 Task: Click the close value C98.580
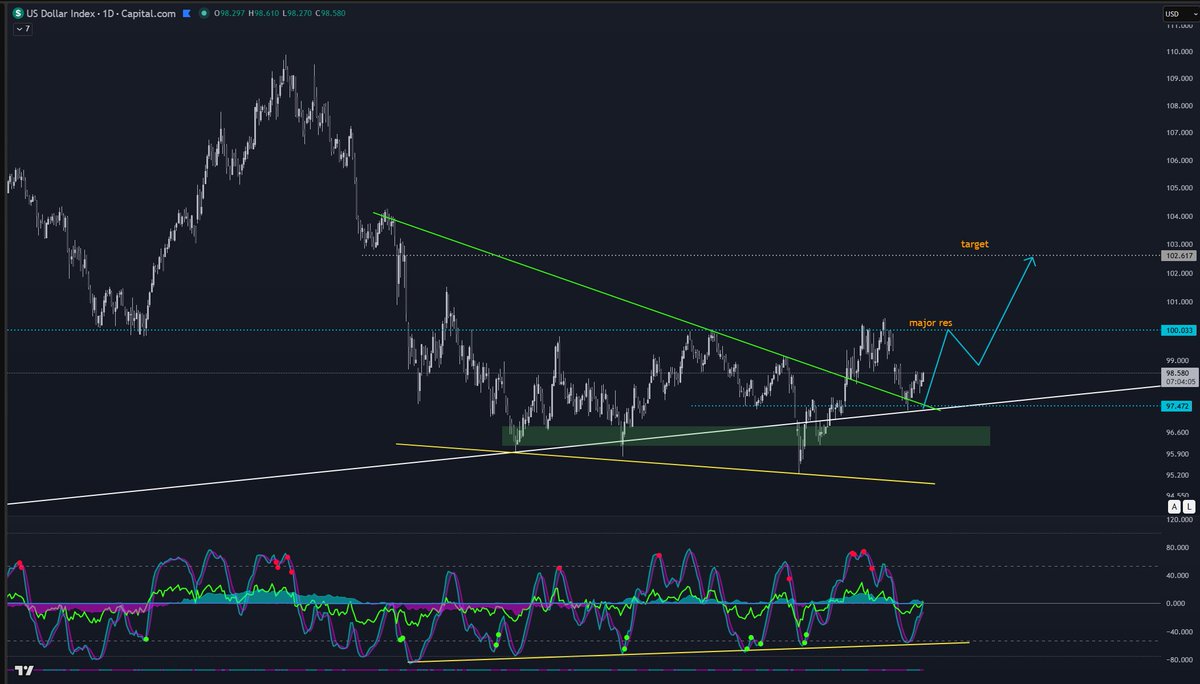(329, 13)
